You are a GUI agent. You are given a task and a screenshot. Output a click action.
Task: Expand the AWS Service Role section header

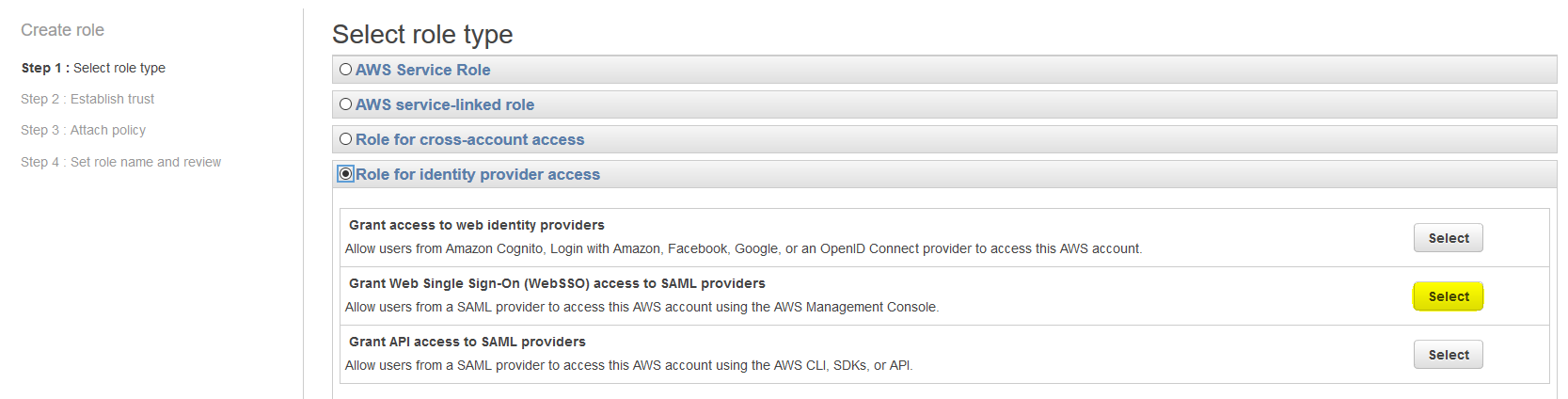(423, 70)
